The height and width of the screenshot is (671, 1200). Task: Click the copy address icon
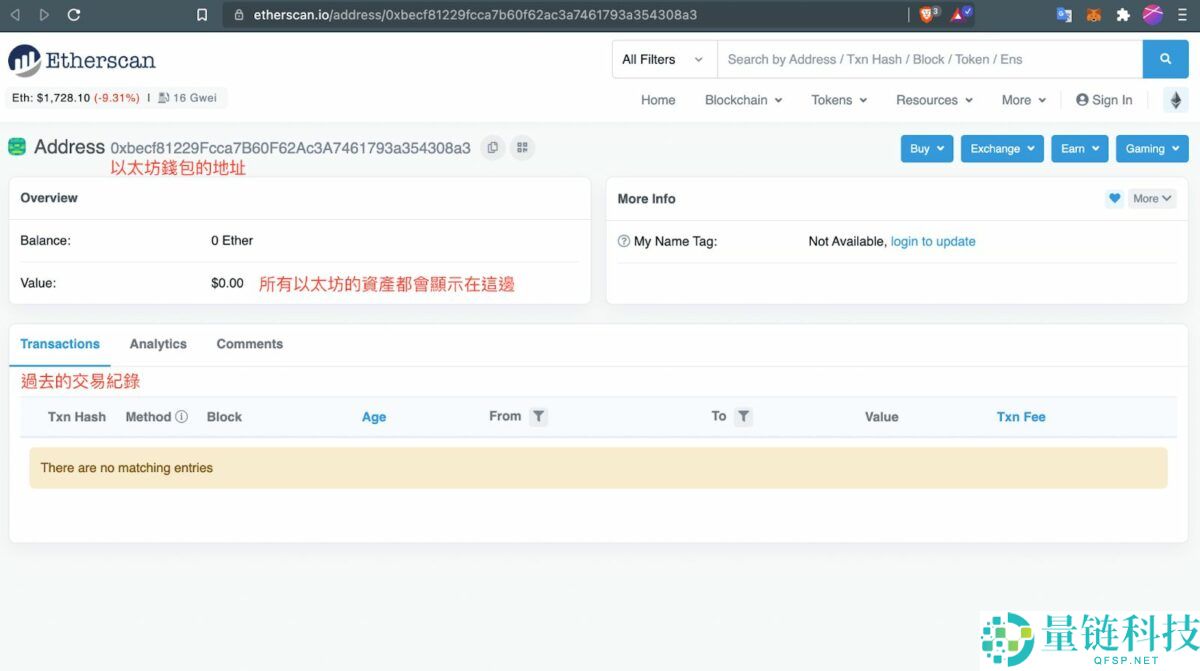492,147
